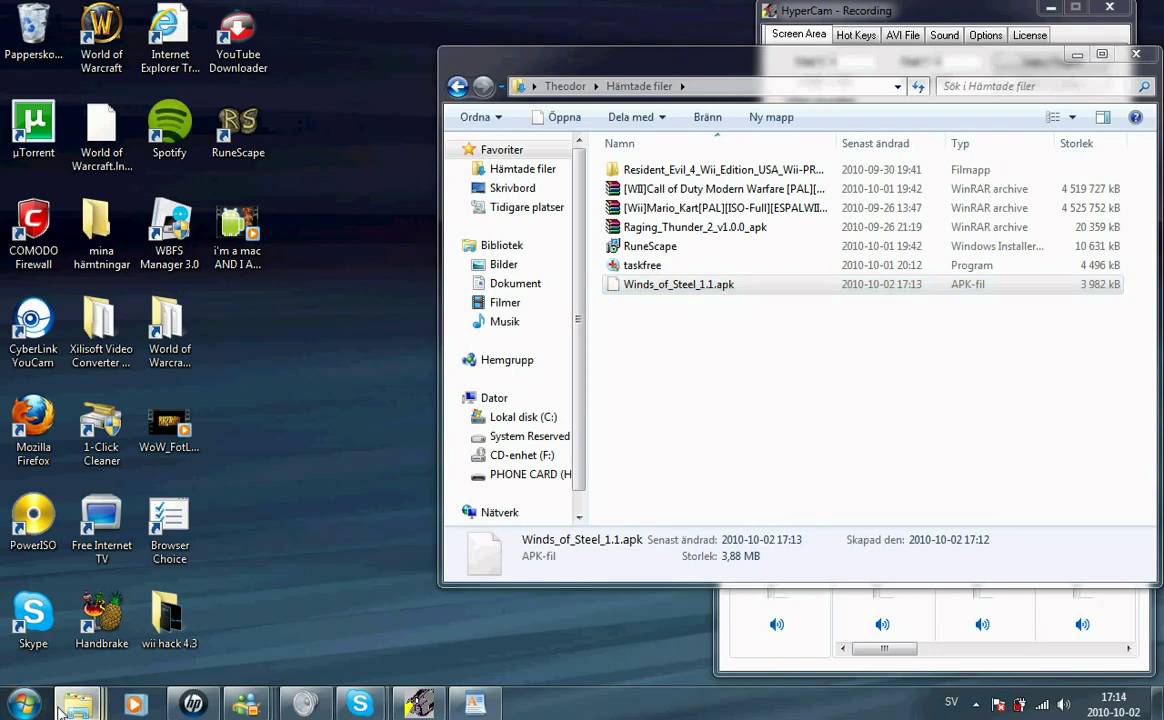Select the 1-Click Cleaner desktop icon
The image size is (1164, 720).
pyautogui.click(x=102, y=433)
